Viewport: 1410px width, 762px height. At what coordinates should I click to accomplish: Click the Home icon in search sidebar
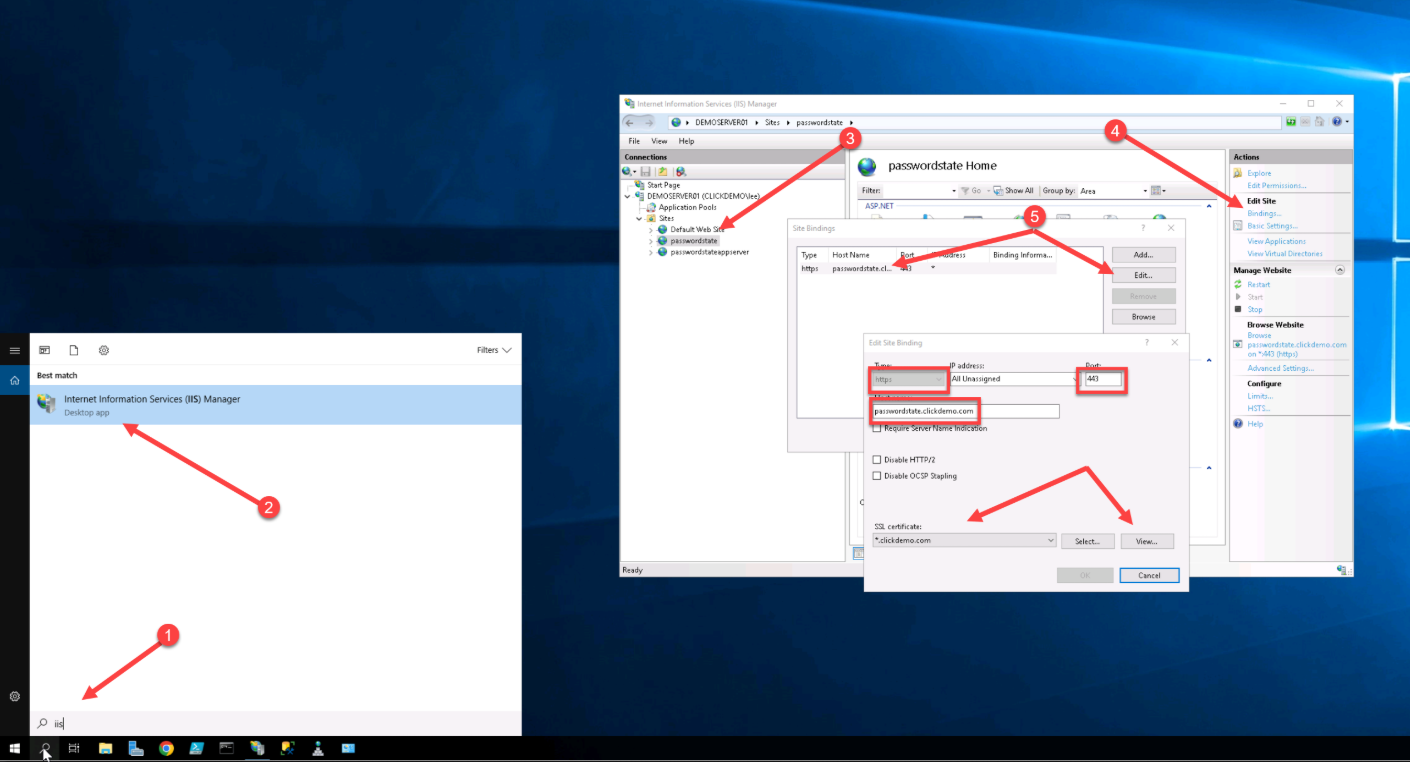(14, 381)
